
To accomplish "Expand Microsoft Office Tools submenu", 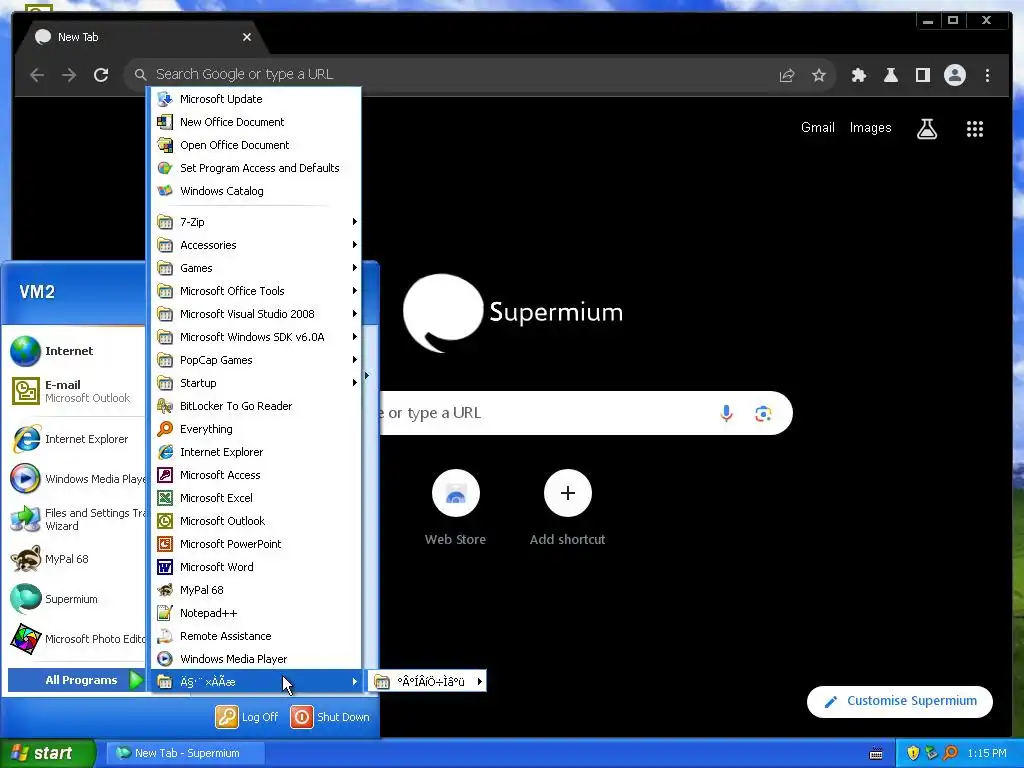I will tap(256, 291).
